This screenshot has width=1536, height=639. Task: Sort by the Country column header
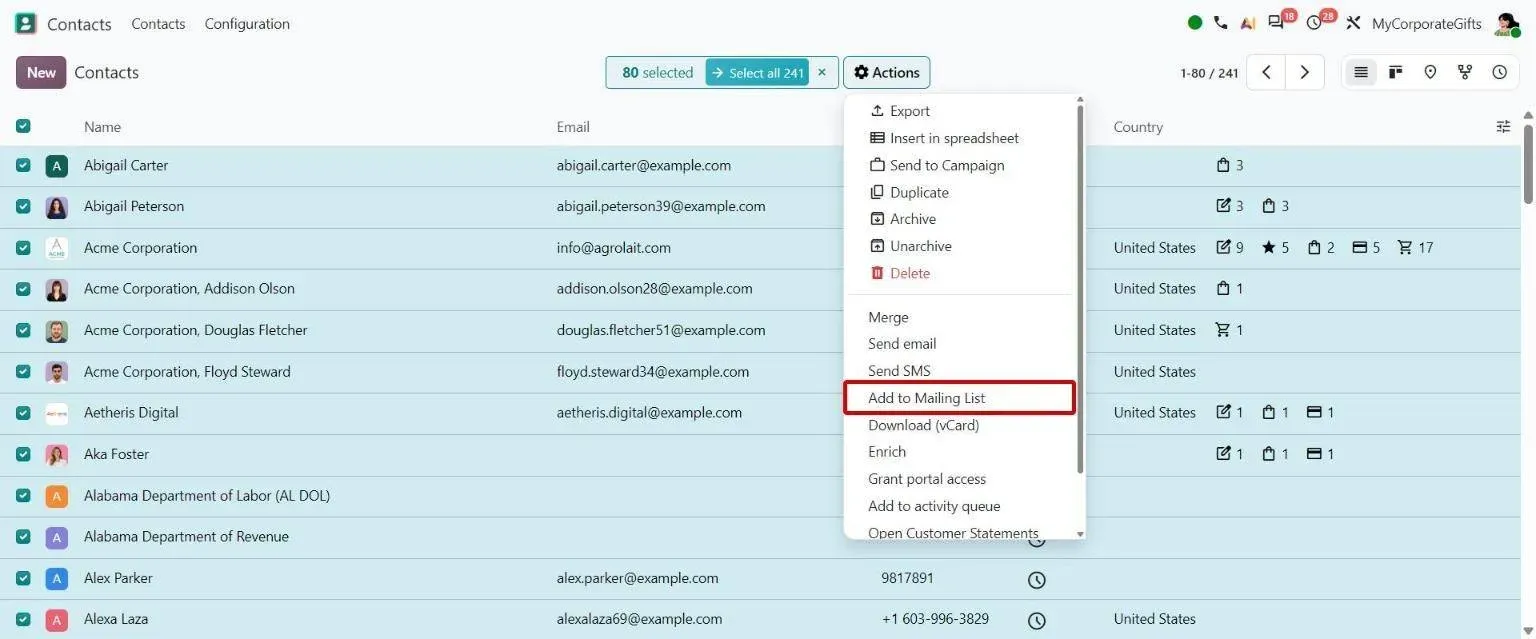point(1138,127)
